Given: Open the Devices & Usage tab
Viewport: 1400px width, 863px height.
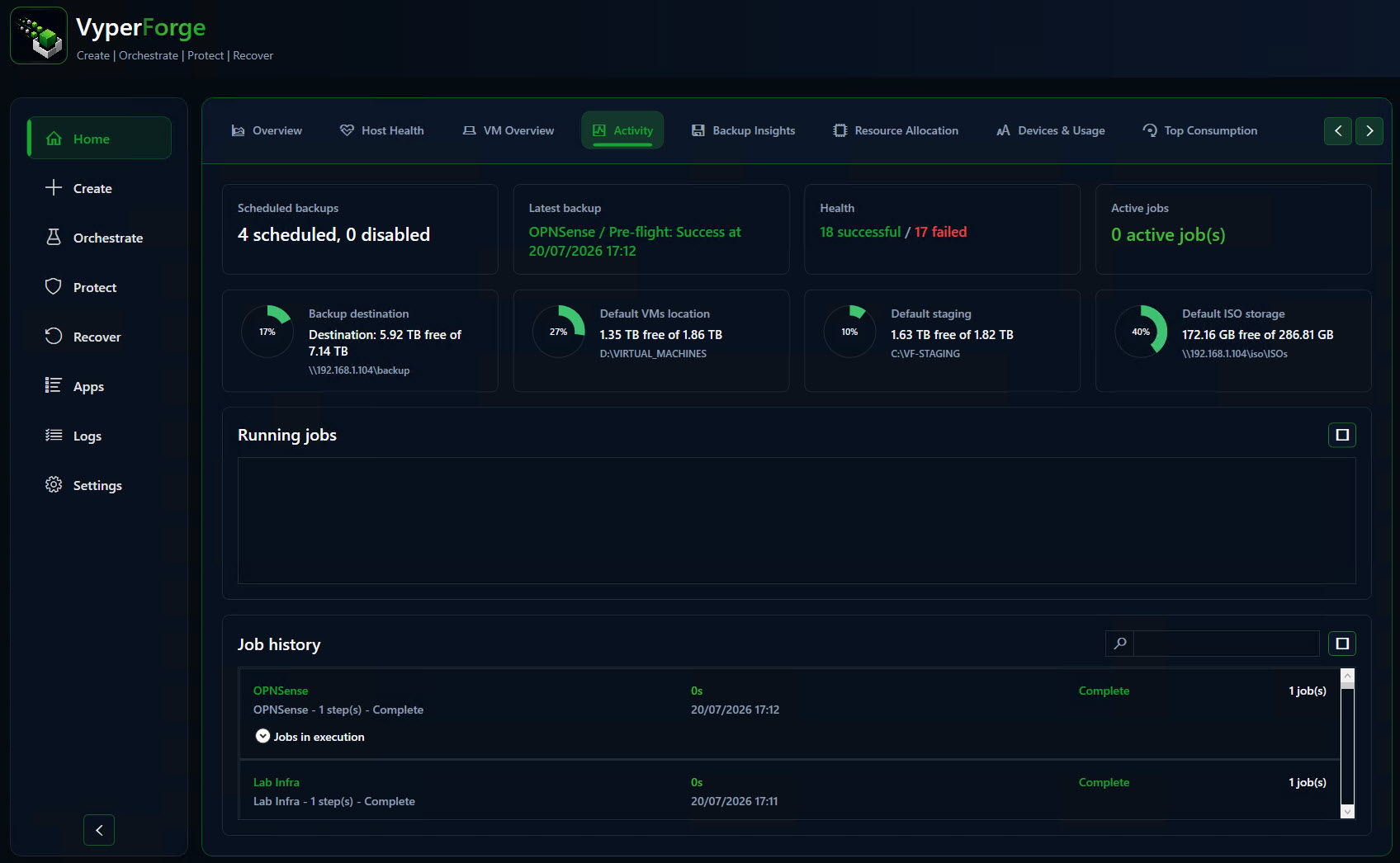Looking at the screenshot, I should (1051, 130).
